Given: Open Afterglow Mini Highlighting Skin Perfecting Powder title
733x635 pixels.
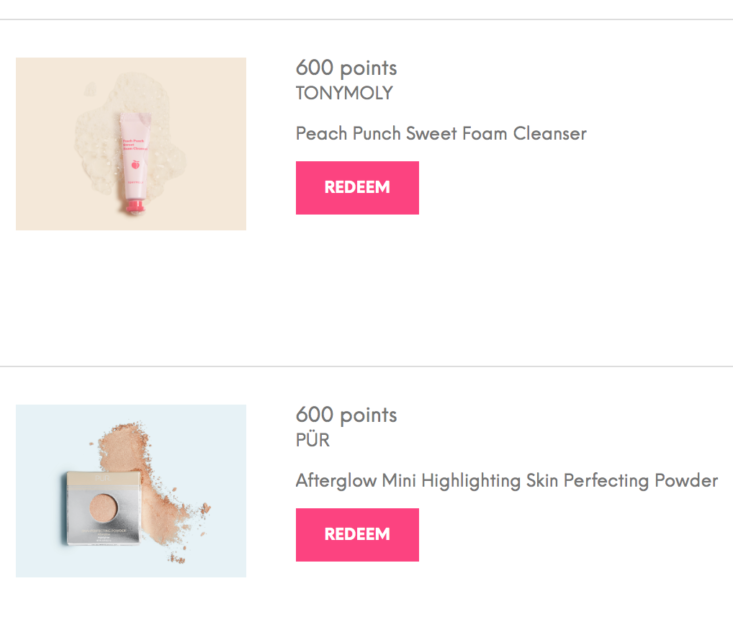Looking at the screenshot, I should [x=507, y=481].
